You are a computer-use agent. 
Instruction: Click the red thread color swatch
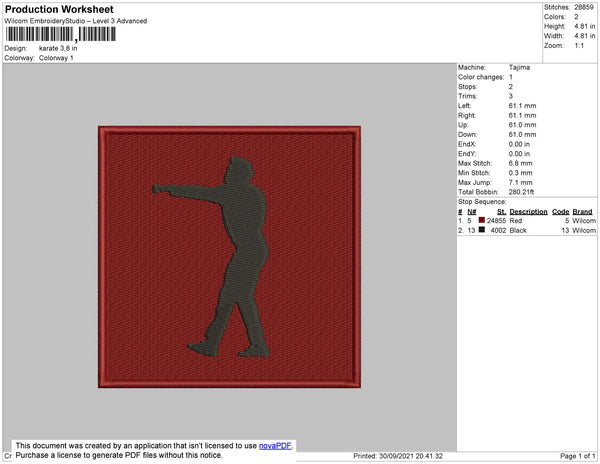click(x=482, y=220)
